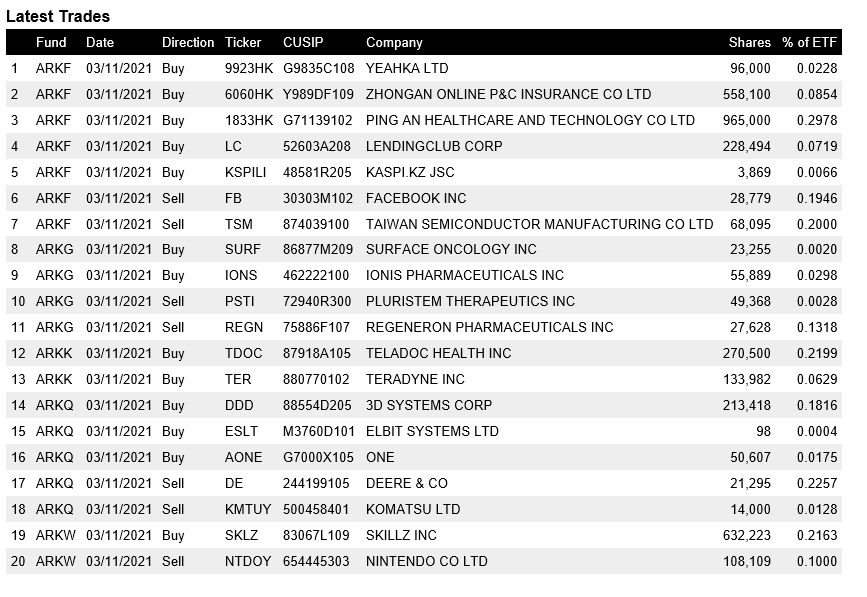Click the % of ETF column header
The width and height of the screenshot is (867, 597).
point(809,43)
